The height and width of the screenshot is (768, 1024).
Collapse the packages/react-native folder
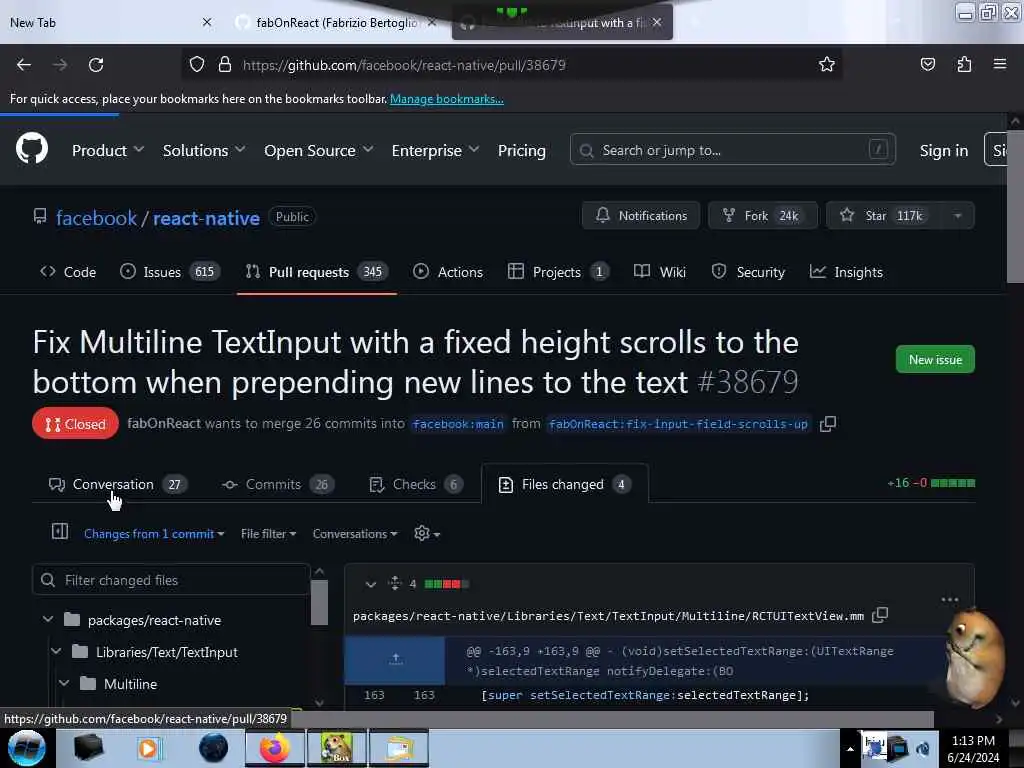[48, 619]
